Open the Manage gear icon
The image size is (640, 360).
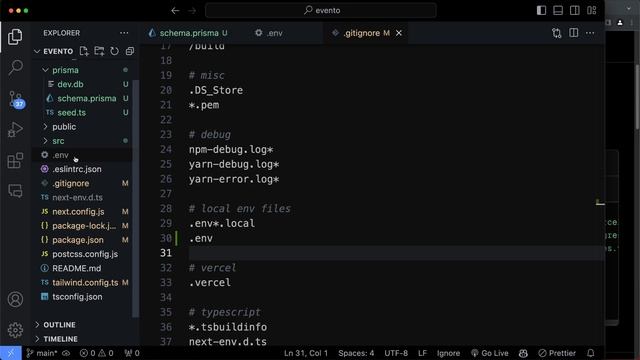coord(15,330)
